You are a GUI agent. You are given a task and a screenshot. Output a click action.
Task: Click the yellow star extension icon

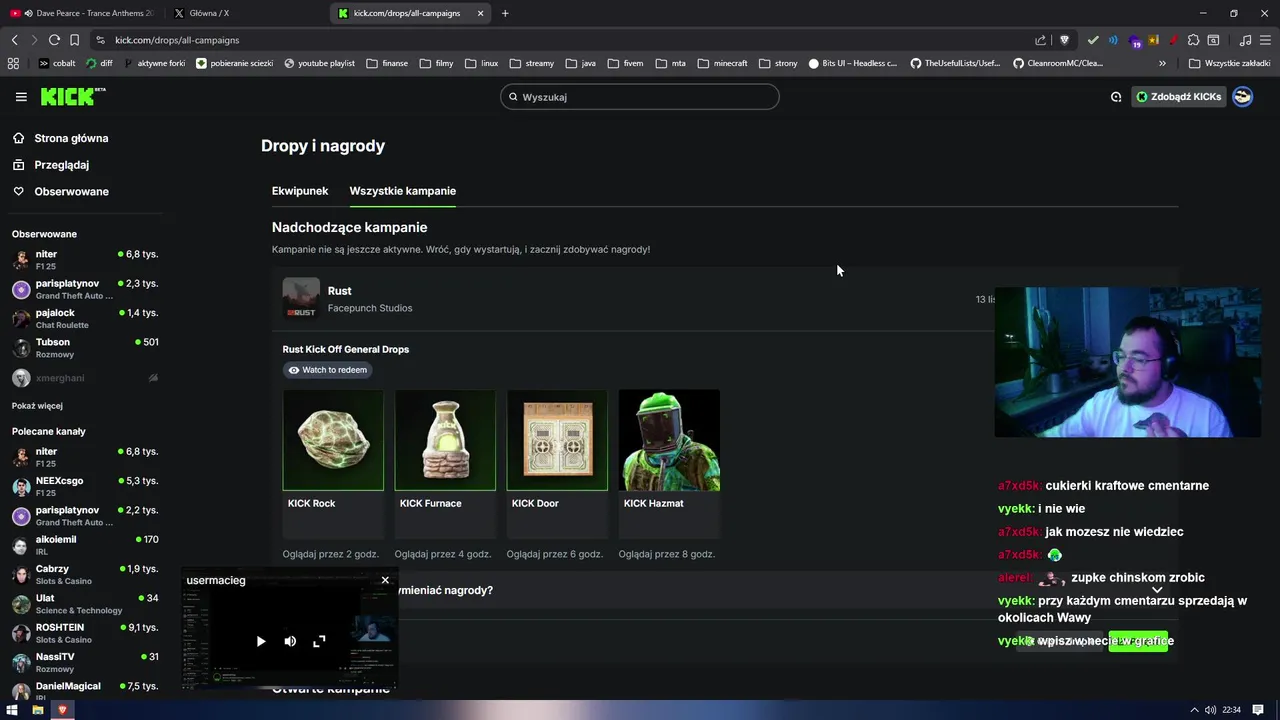point(1153,40)
